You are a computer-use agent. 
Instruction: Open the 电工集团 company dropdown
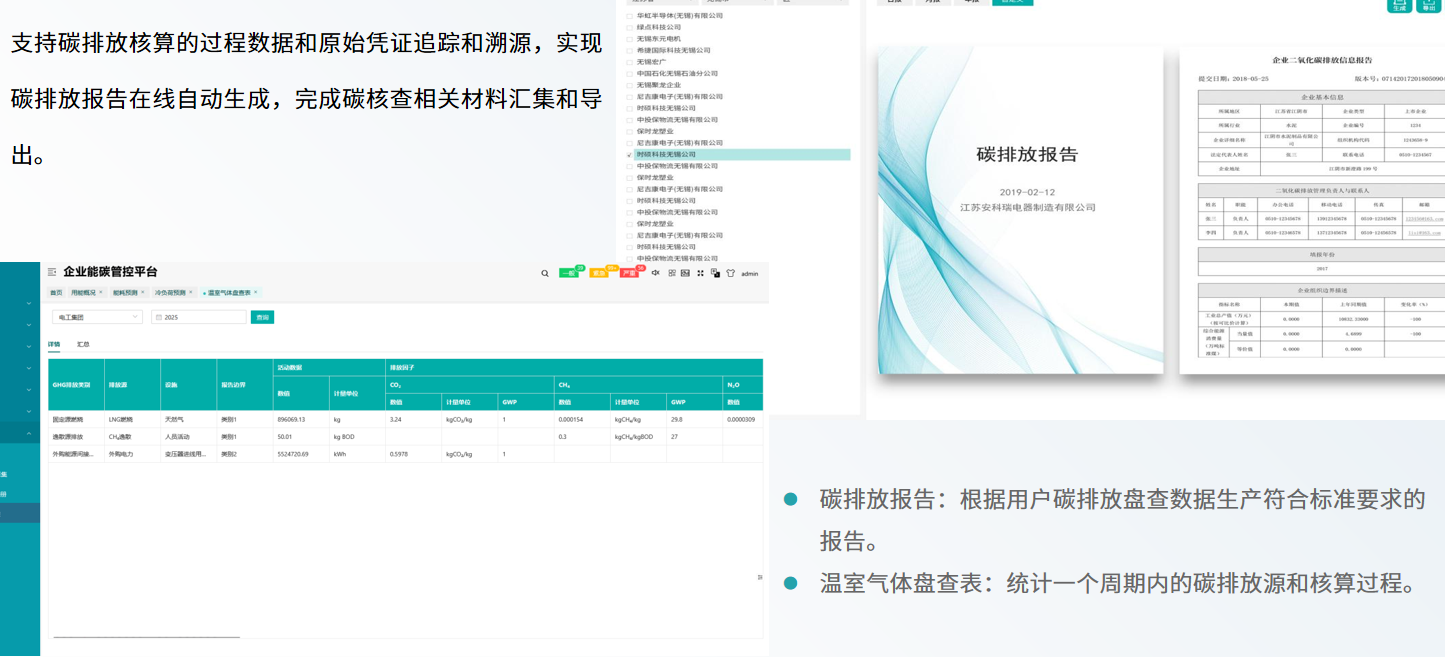(x=97, y=317)
